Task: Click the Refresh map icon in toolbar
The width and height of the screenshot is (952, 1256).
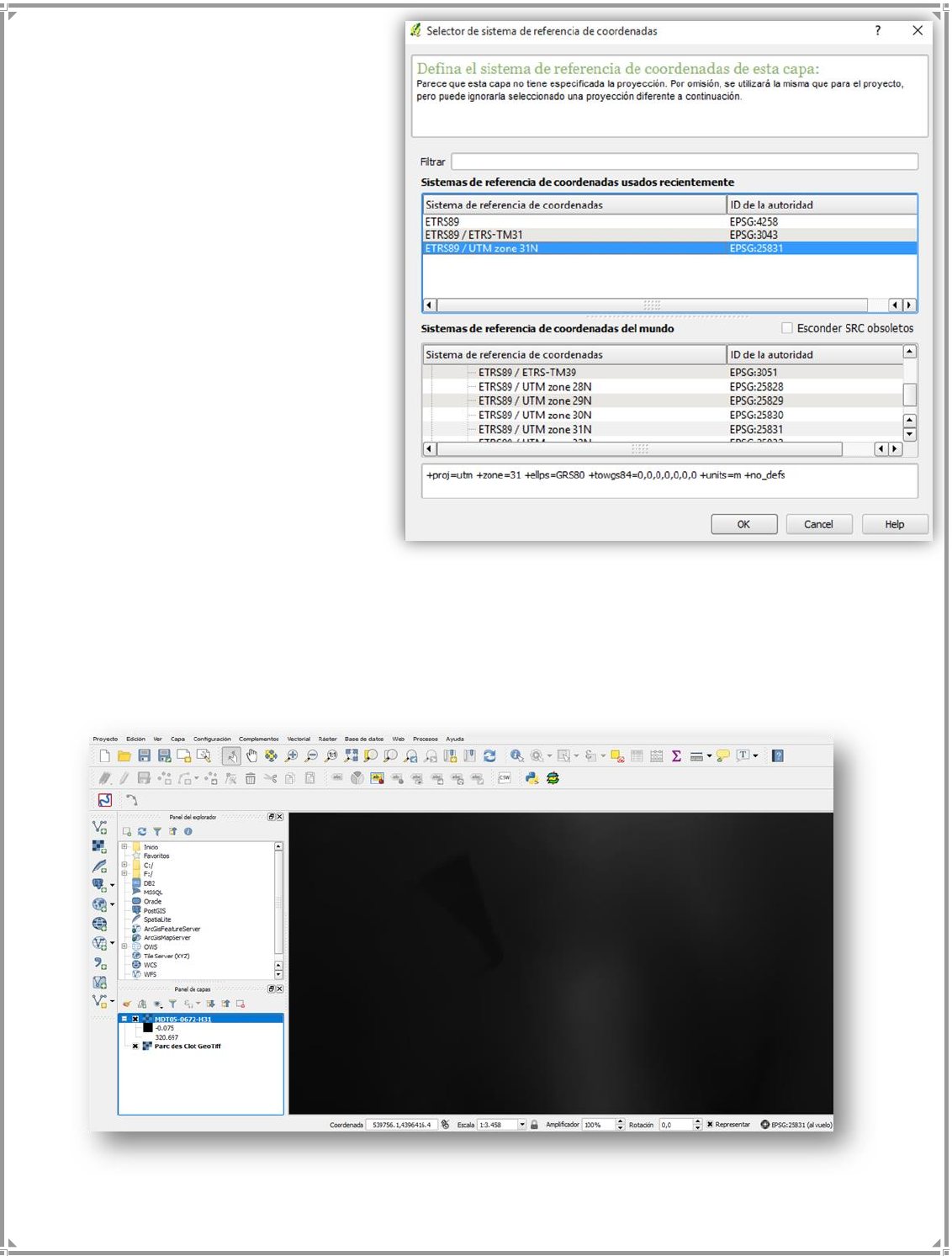Action: click(489, 755)
